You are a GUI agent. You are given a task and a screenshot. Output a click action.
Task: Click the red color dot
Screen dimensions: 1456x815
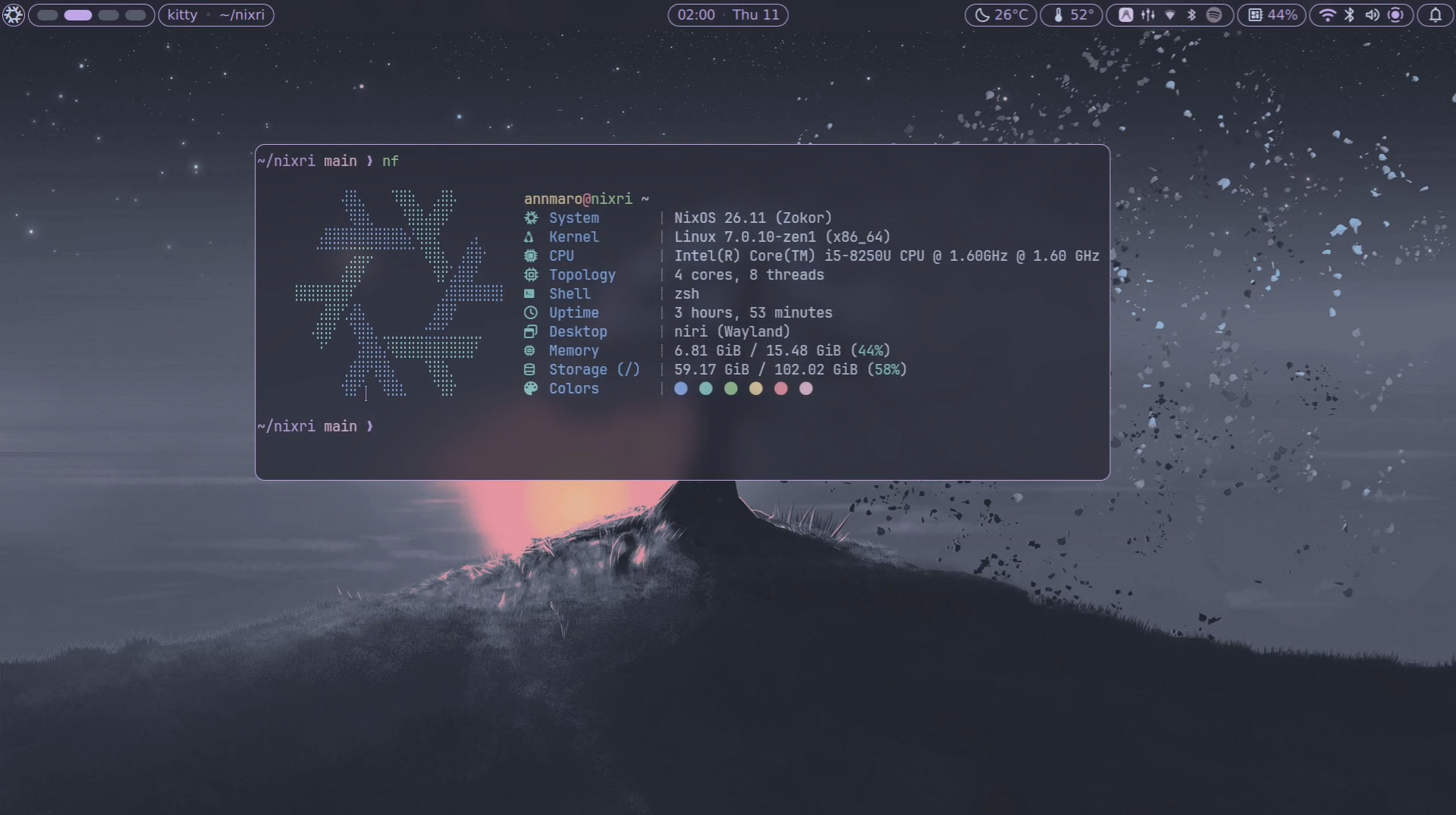[x=781, y=389]
